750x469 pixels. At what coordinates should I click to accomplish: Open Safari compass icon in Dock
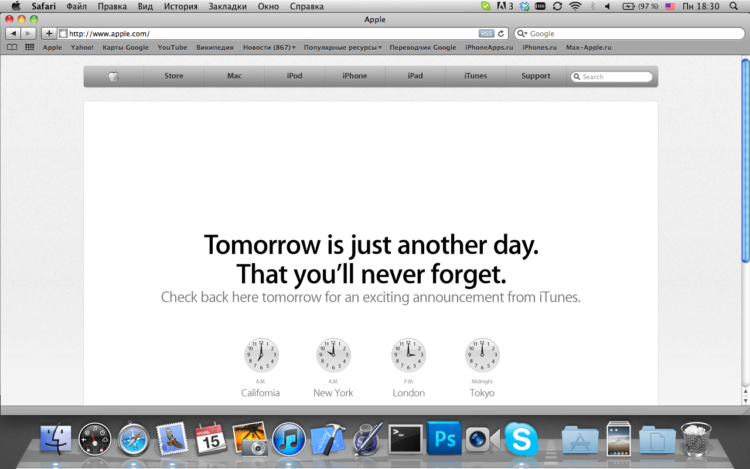click(133, 439)
